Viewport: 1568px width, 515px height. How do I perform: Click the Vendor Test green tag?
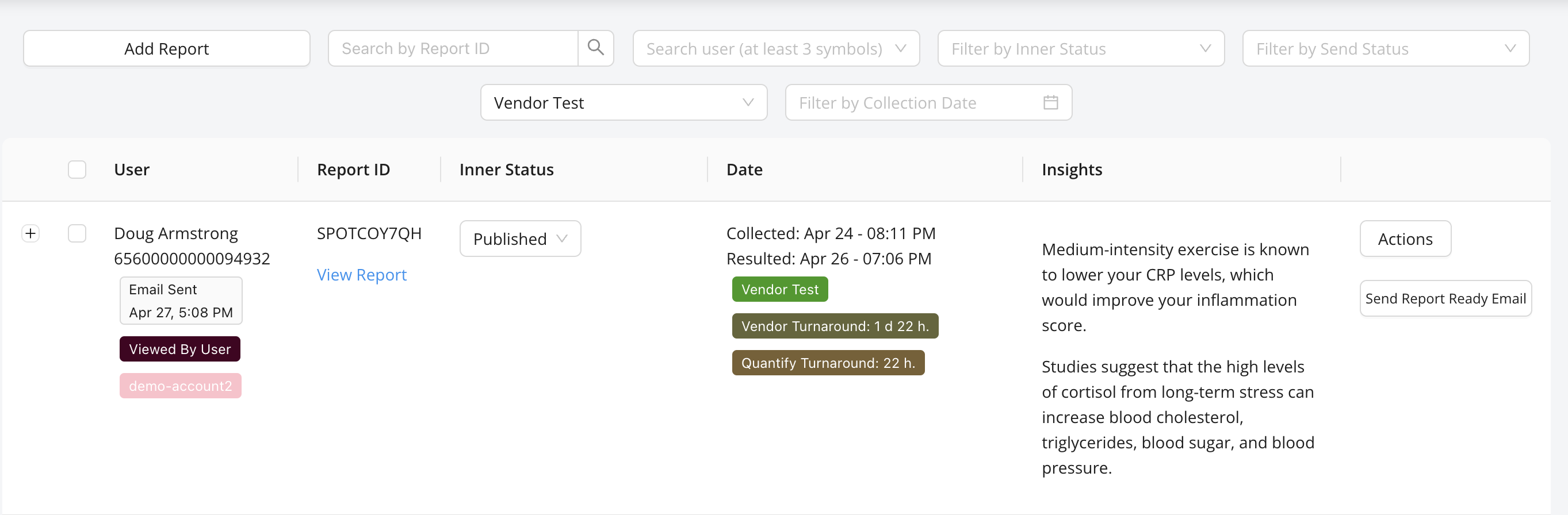tap(780, 290)
